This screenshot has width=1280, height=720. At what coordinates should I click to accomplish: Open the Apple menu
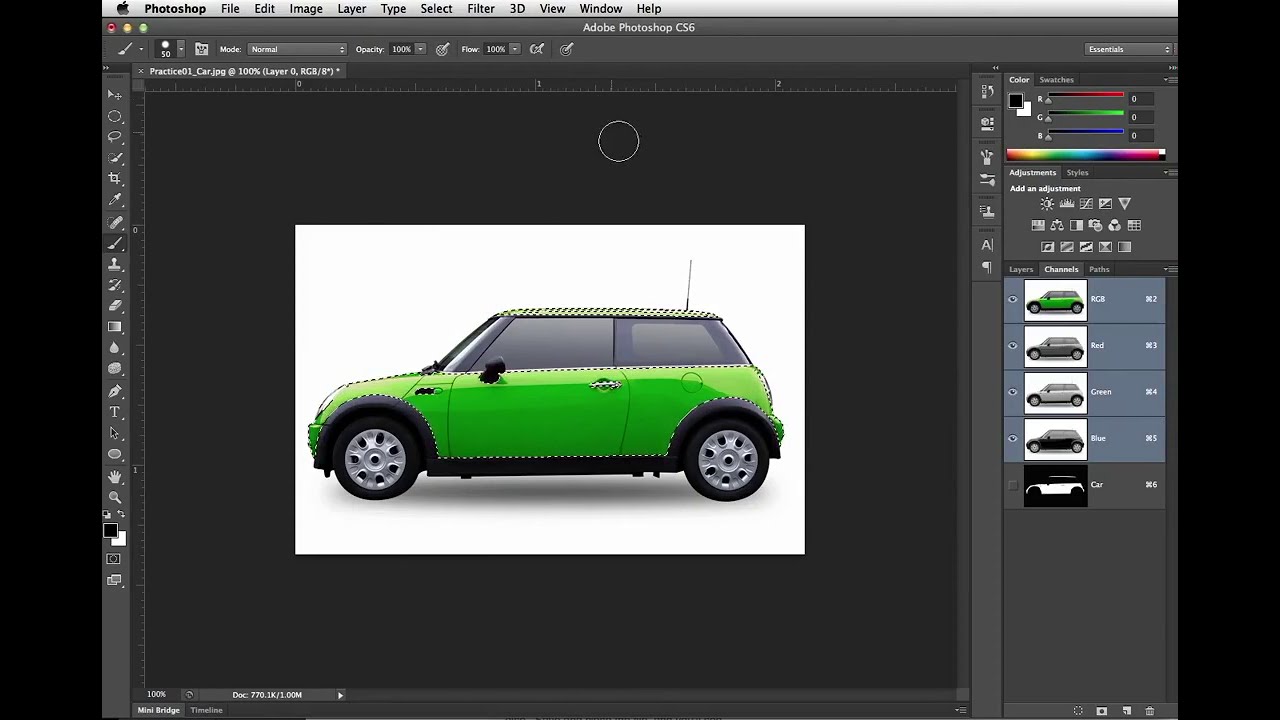point(122,9)
